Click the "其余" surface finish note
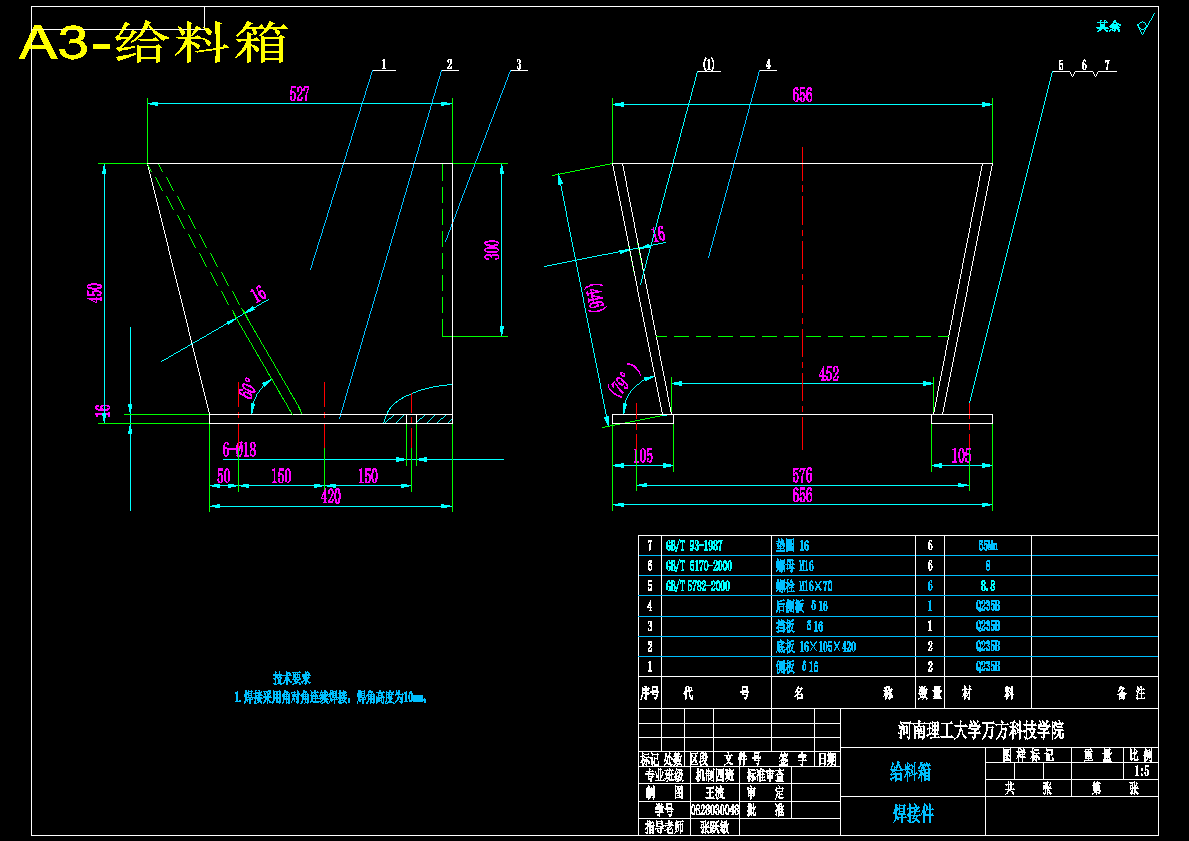The height and width of the screenshot is (841, 1189). click(x=1108, y=27)
